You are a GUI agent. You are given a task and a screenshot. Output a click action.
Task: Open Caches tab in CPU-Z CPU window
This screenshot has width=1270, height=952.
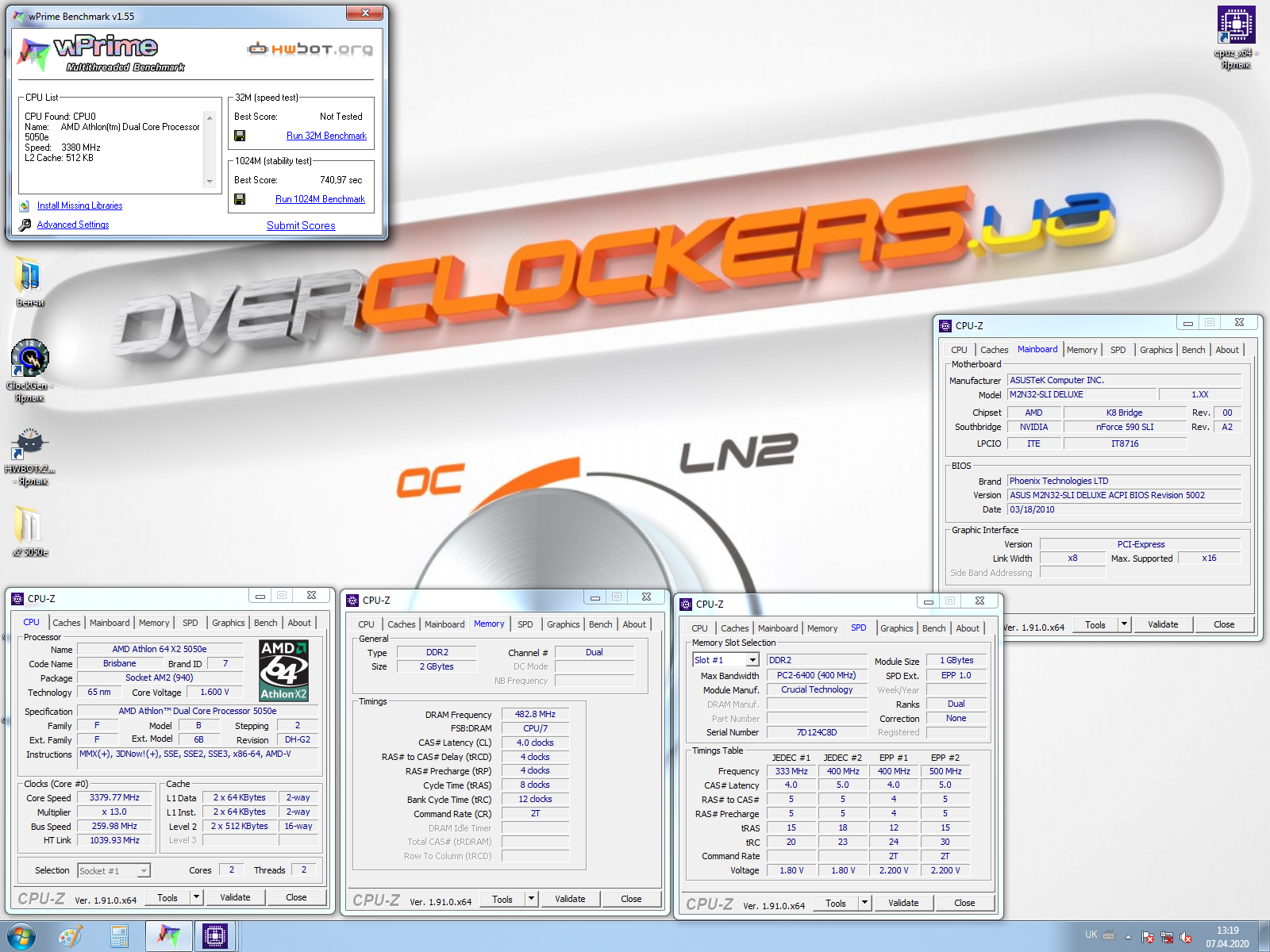pyautogui.click(x=67, y=623)
